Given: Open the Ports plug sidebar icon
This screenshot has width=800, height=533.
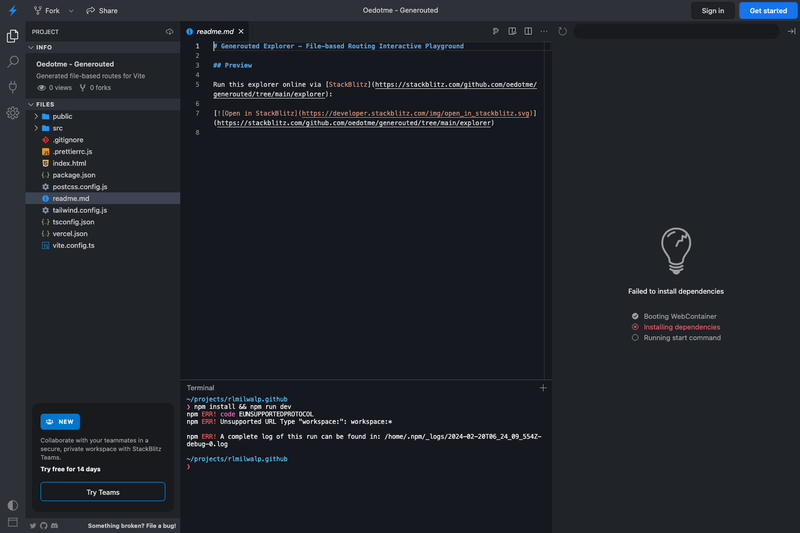Looking at the screenshot, I should pyautogui.click(x=13, y=87).
